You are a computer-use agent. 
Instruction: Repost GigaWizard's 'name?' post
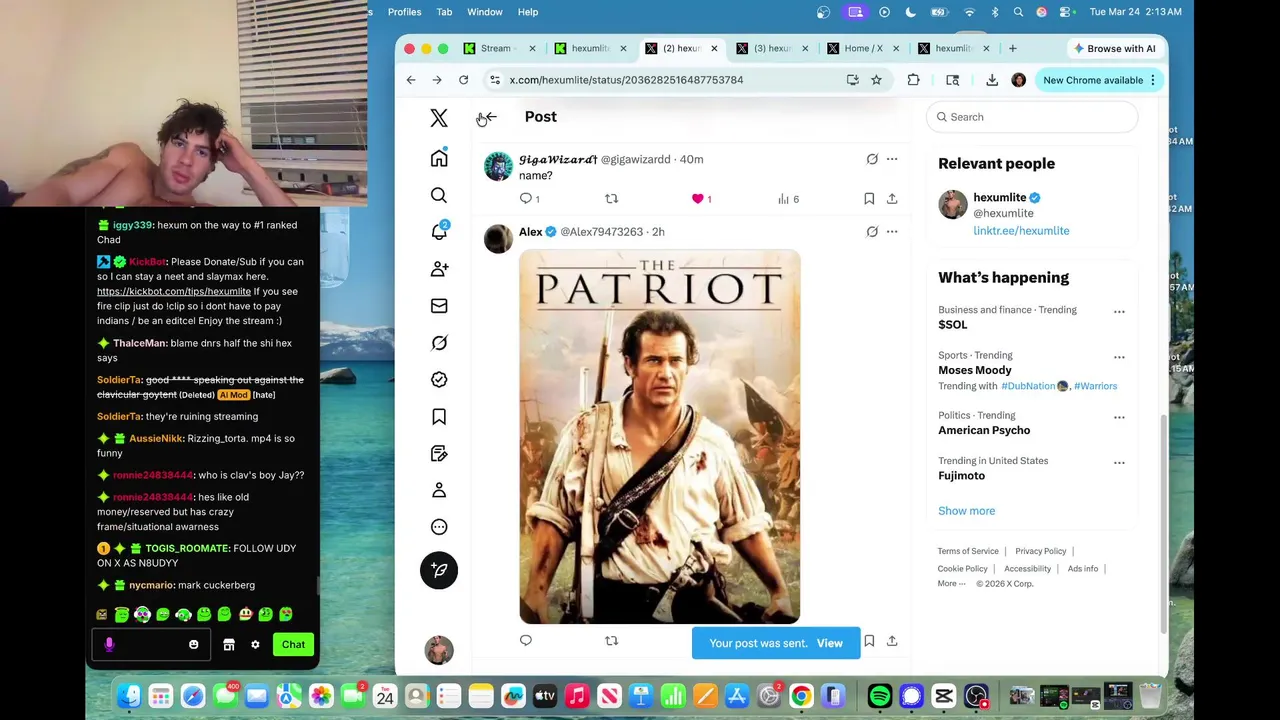click(x=612, y=199)
